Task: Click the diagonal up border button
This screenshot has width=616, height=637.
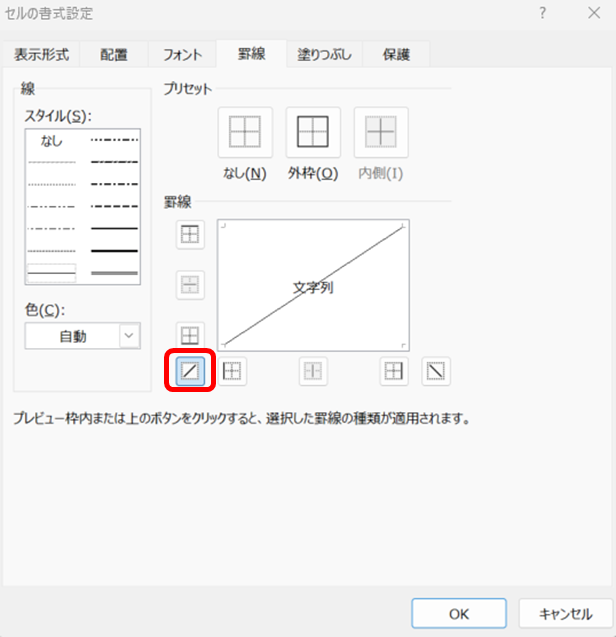Action: tap(190, 372)
